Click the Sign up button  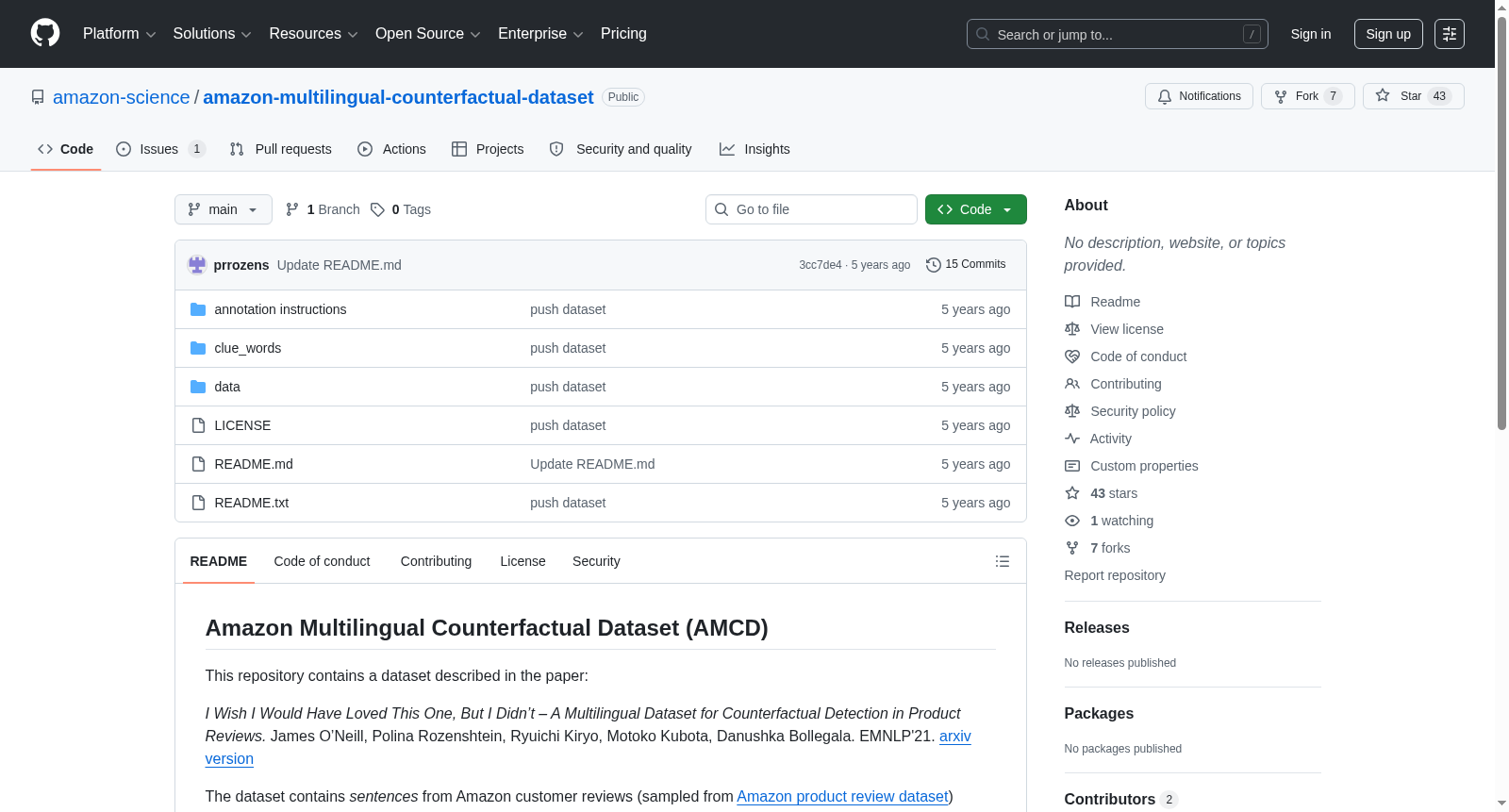coord(1388,34)
